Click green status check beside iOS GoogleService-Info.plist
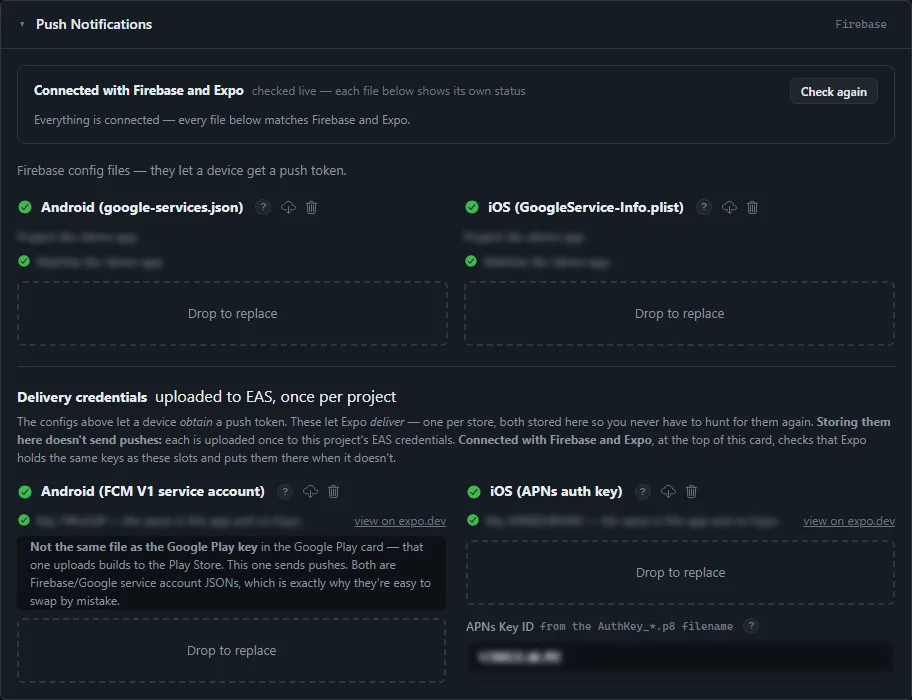This screenshot has height=700, width=912. [472, 207]
